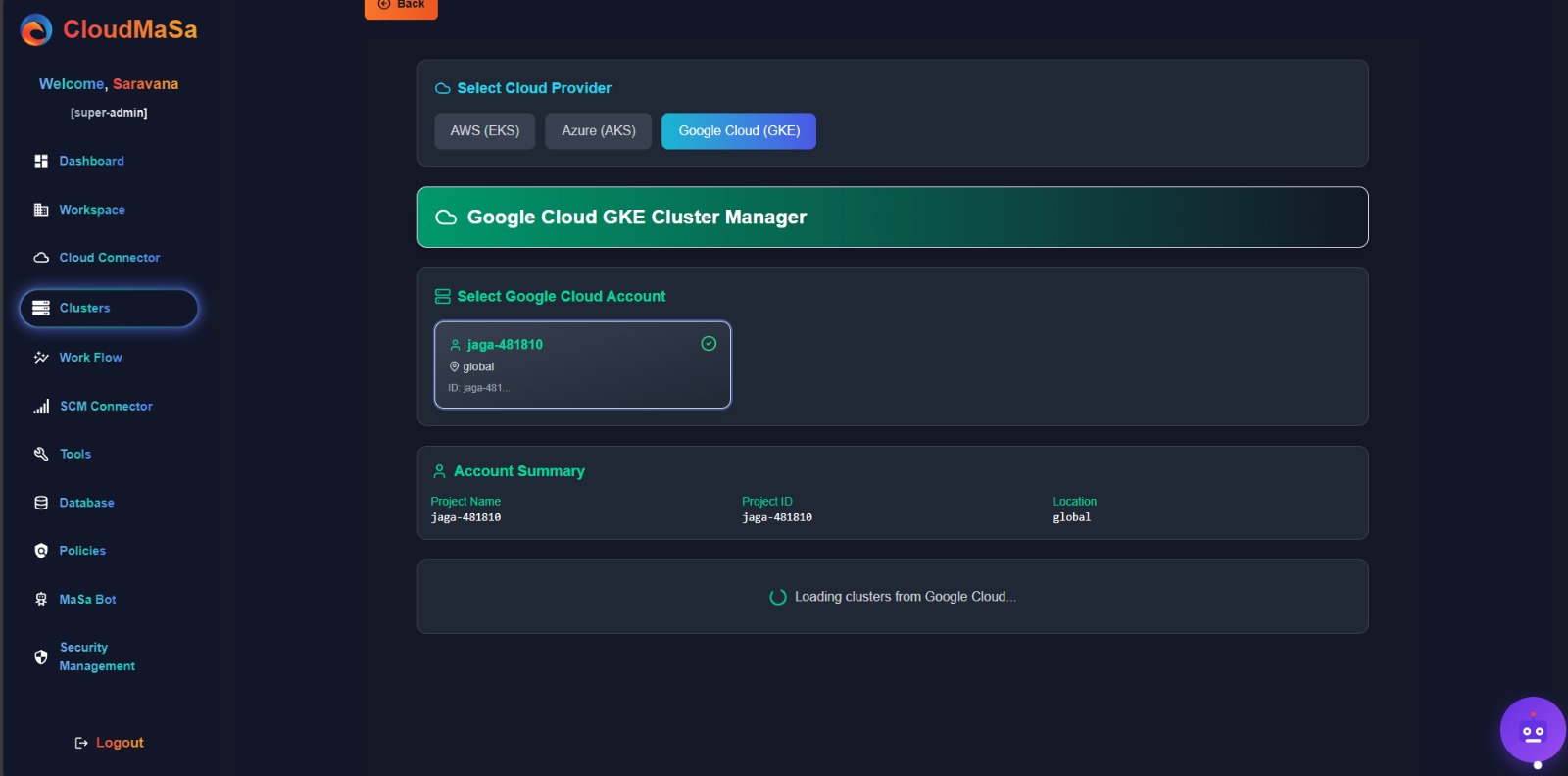
Task: Log out using the Logout link
Action: click(110, 743)
